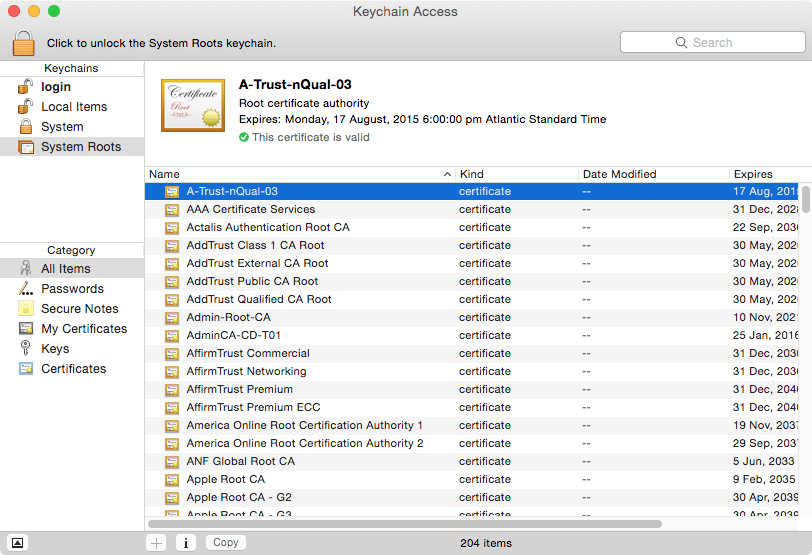Sort by the Kind column header
The width and height of the screenshot is (812, 555).
tap(515, 174)
